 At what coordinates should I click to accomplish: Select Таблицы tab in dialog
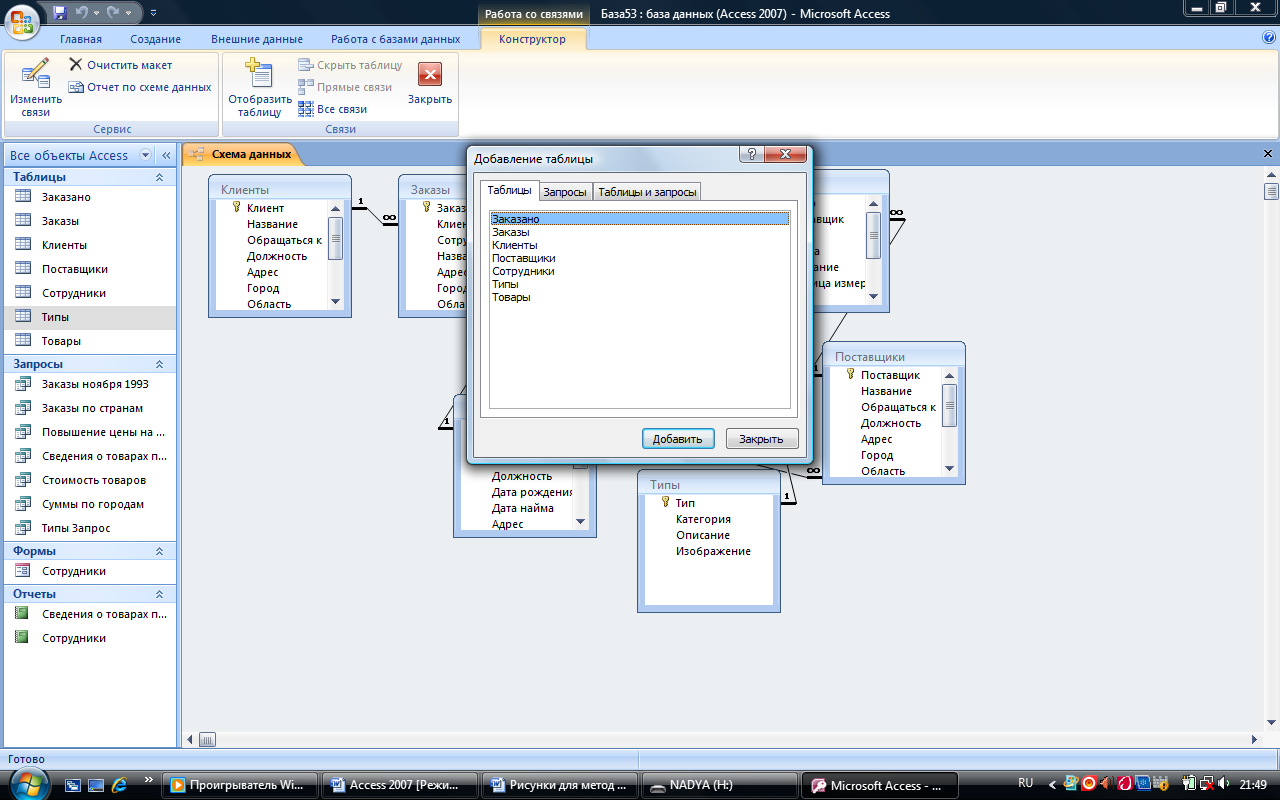click(x=509, y=190)
